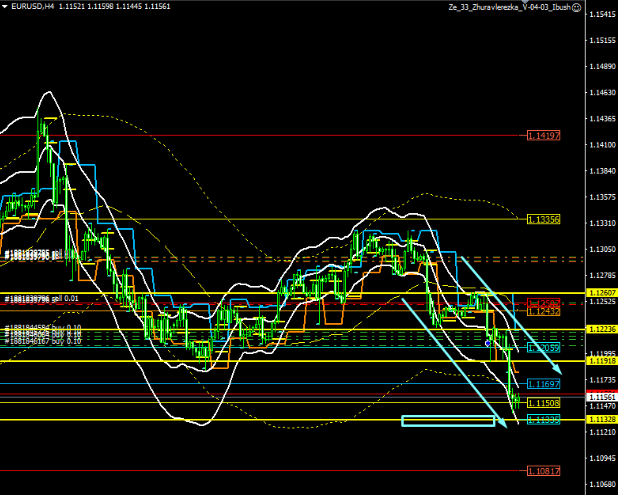The width and height of the screenshot is (618, 495).
Task: Click the chart symbol icon beside EURUSD,H4
Action: [x=6, y=7]
